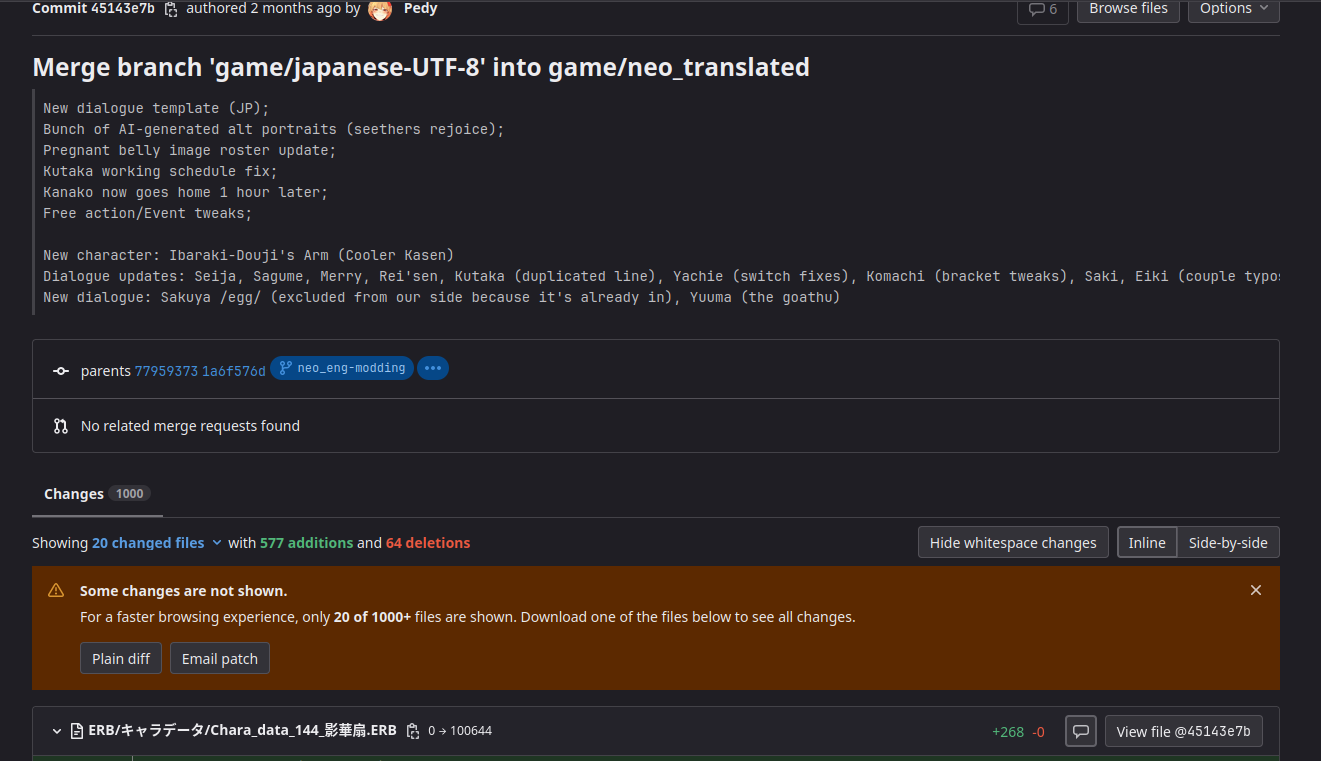Expand more branches with ellipsis button

(x=433, y=368)
